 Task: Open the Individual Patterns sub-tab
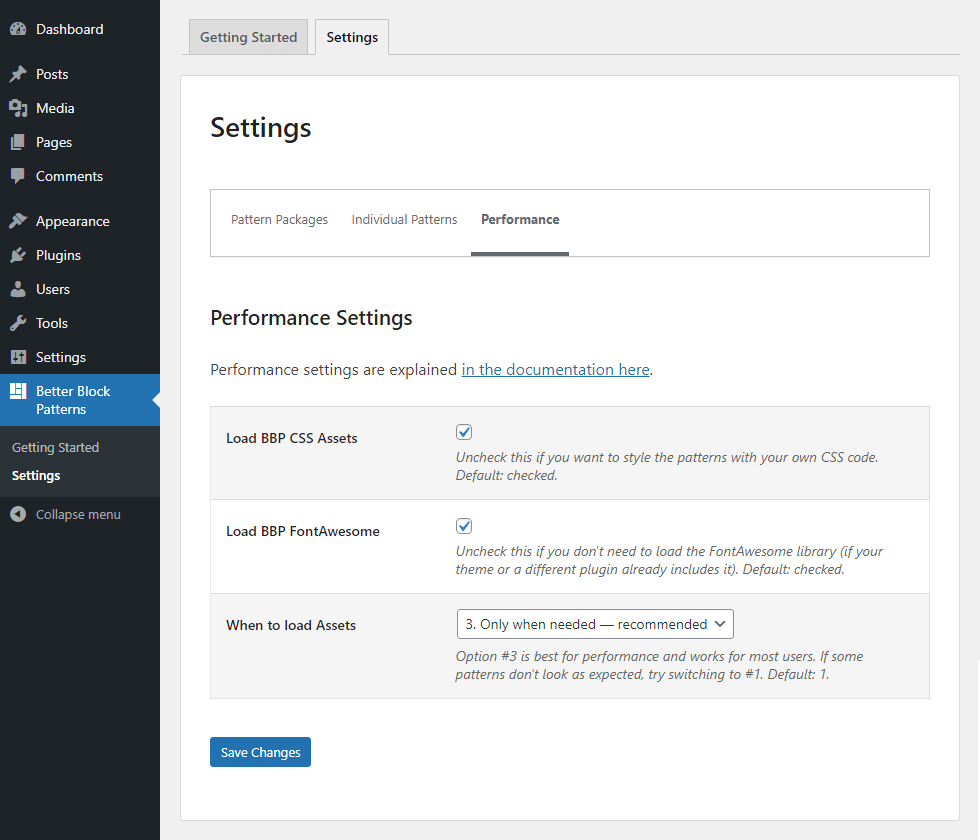(404, 219)
